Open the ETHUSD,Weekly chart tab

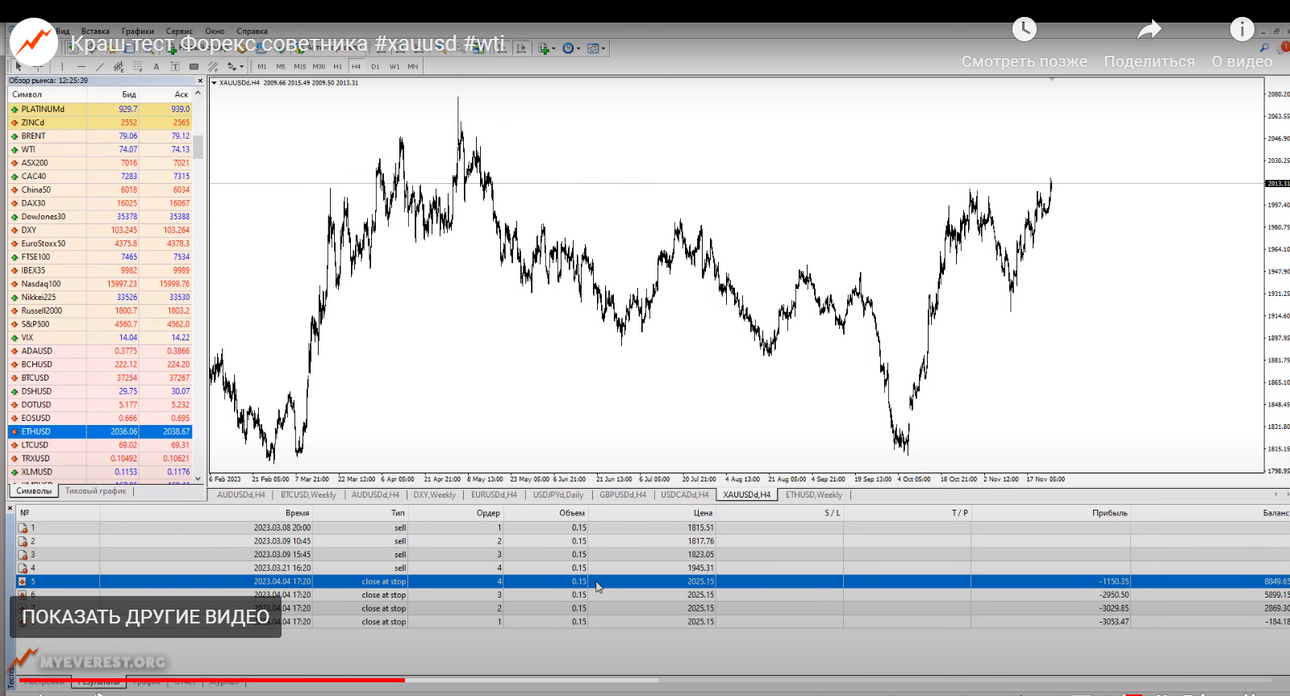[x=815, y=494]
